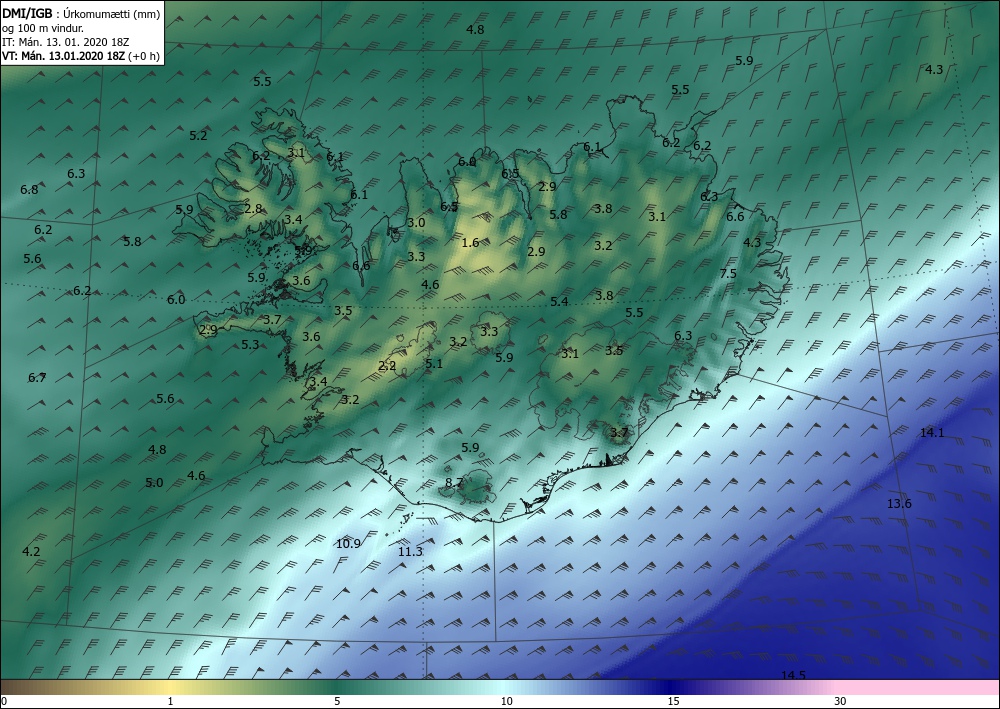Click the IT: Mán. 13. 01. 2020 18Z line
This screenshot has height=709, width=1000.
coord(66,41)
